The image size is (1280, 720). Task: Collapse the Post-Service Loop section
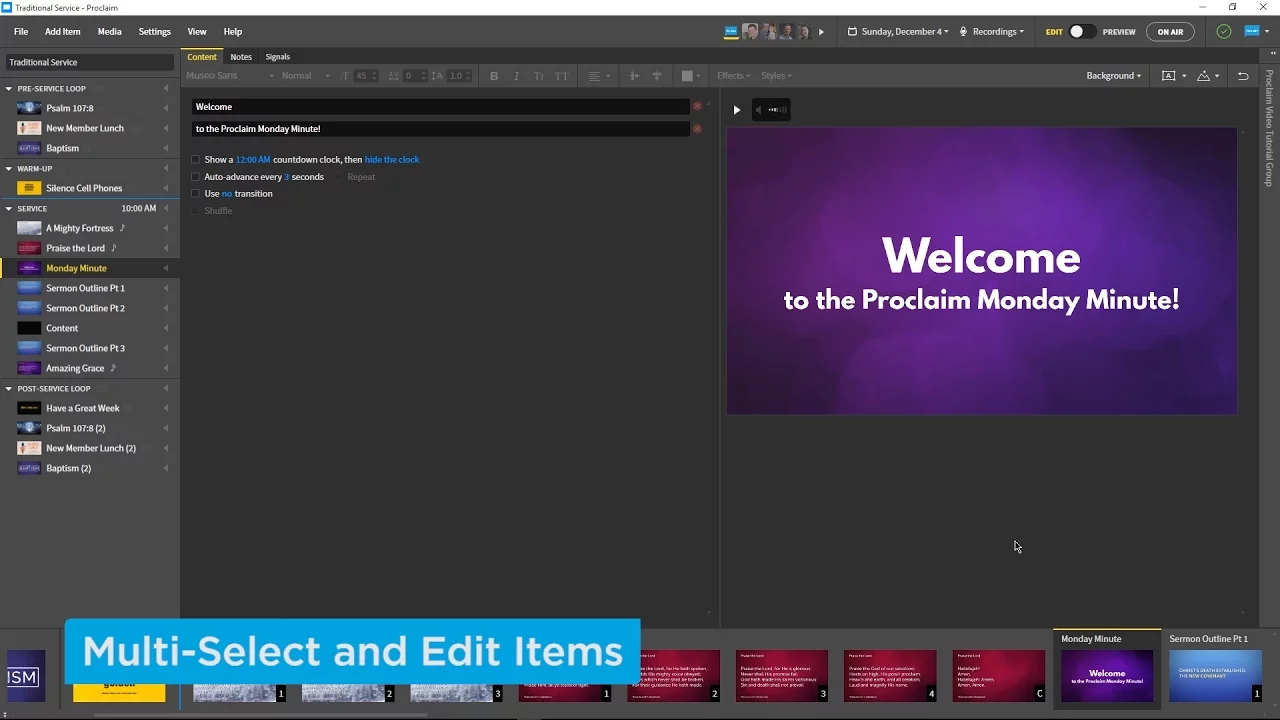point(9,388)
